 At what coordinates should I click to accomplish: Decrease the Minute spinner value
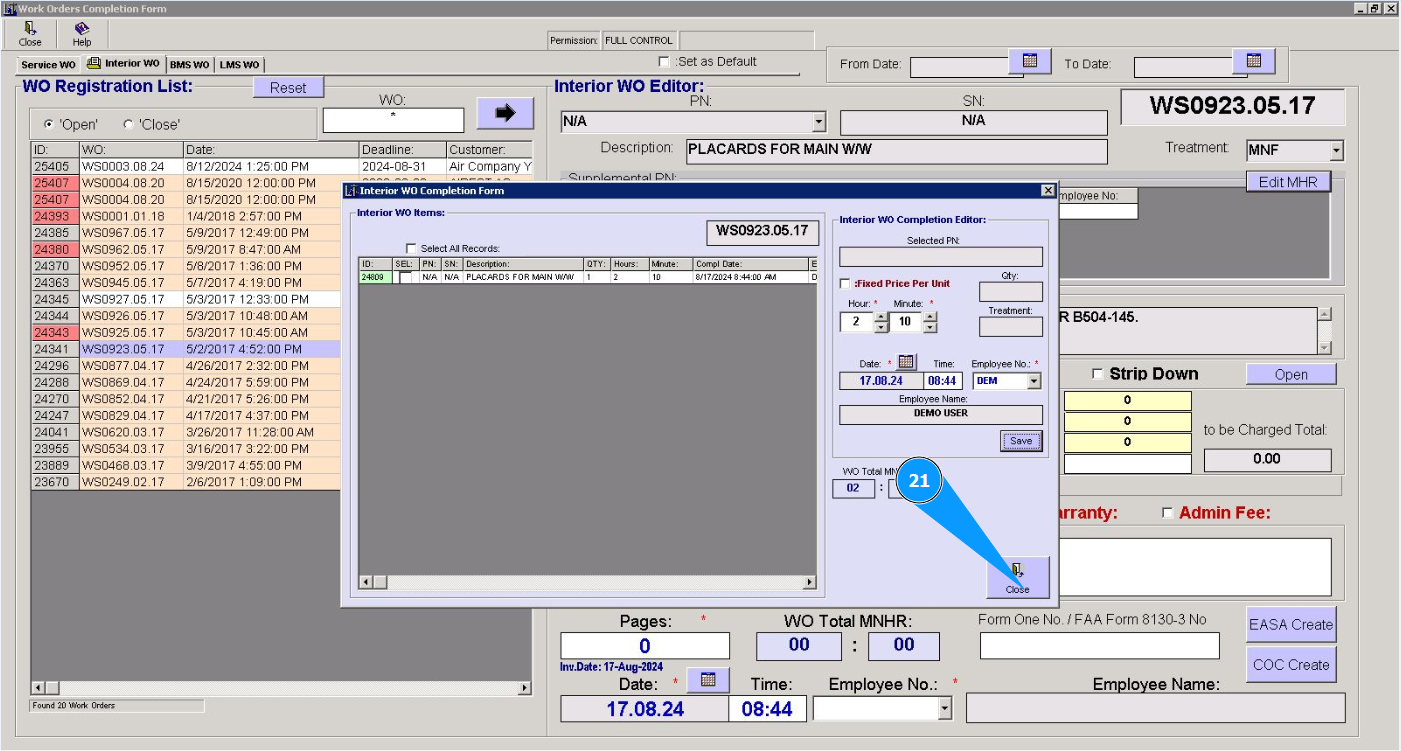coord(930,327)
